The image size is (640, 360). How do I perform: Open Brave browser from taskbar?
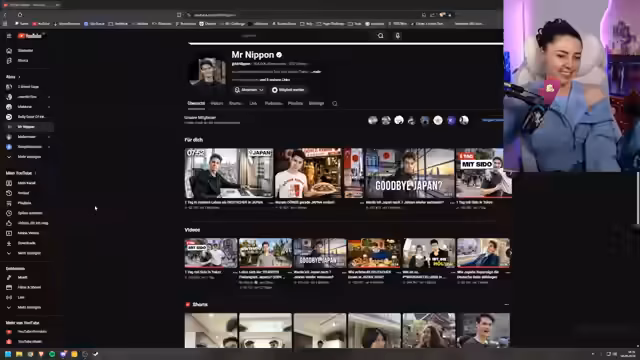(x=41, y=354)
